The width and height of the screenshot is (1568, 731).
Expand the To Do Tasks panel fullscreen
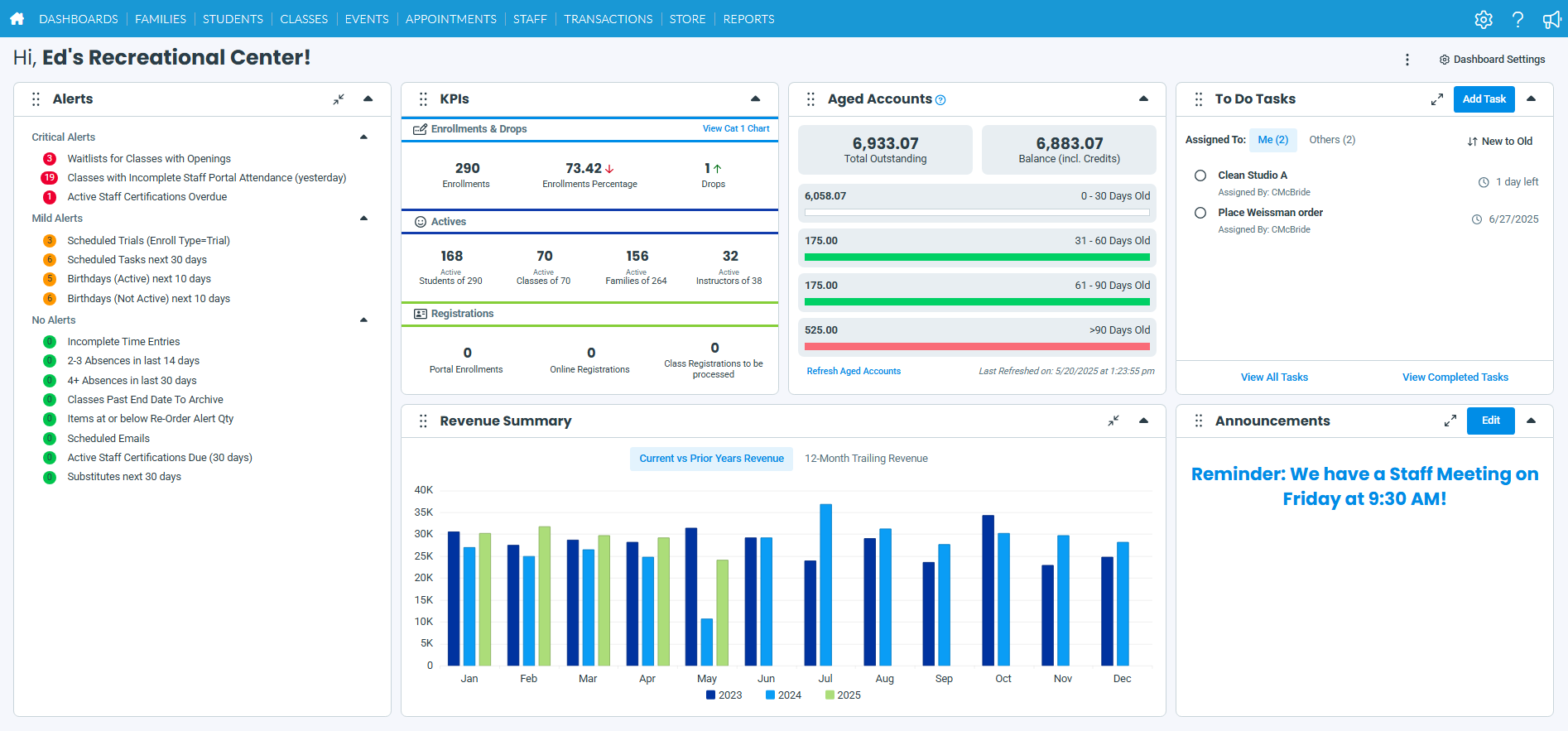tap(1436, 99)
